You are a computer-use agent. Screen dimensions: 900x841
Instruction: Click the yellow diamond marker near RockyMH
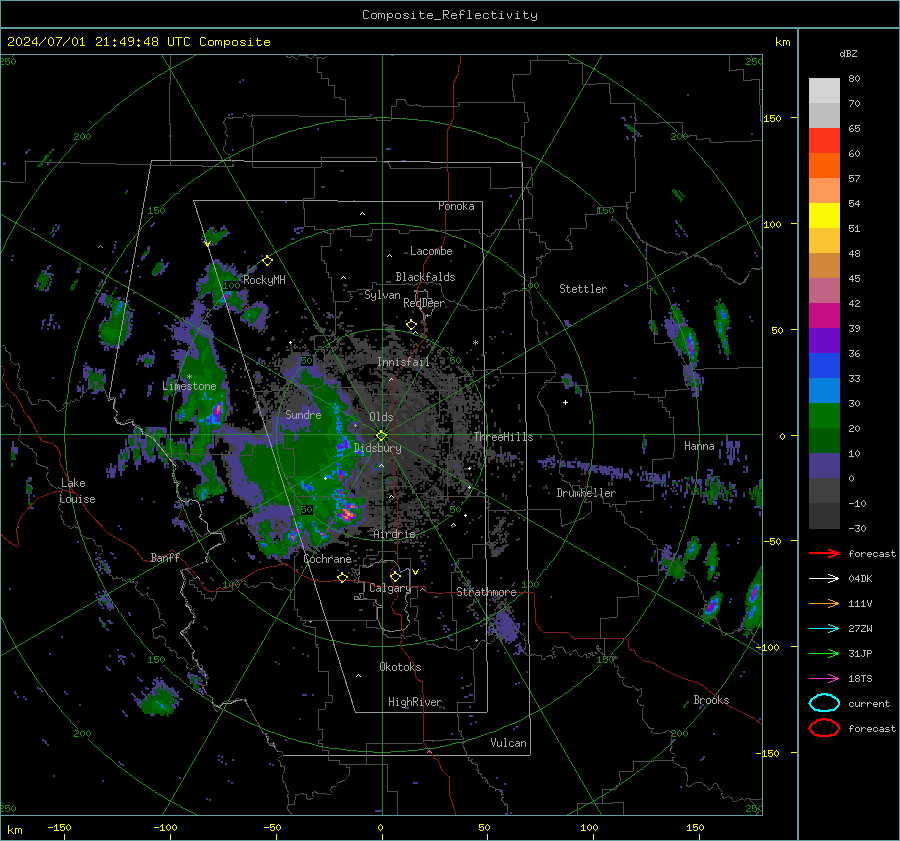267,261
